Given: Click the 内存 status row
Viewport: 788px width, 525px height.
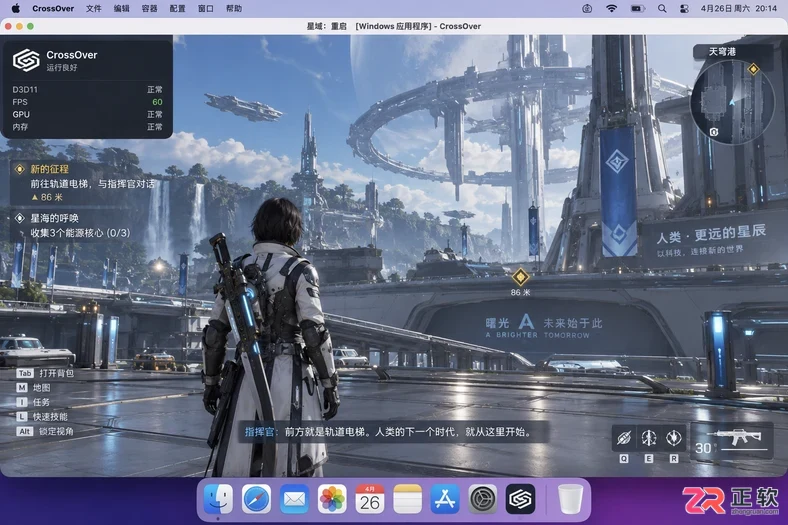Looking at the screenshot, I should (x=87, y=127).
